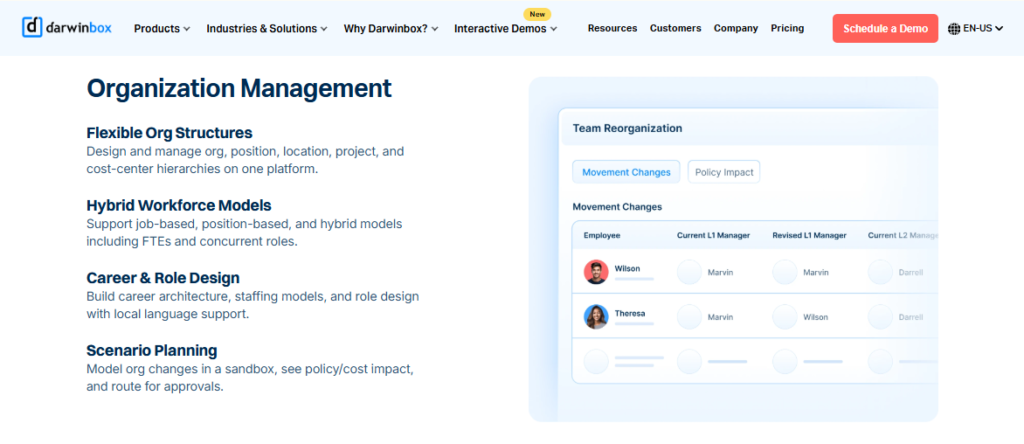Viewport: 1024px width, 444px height.
Task: View the Pricing page
Action: click(787, 28)
